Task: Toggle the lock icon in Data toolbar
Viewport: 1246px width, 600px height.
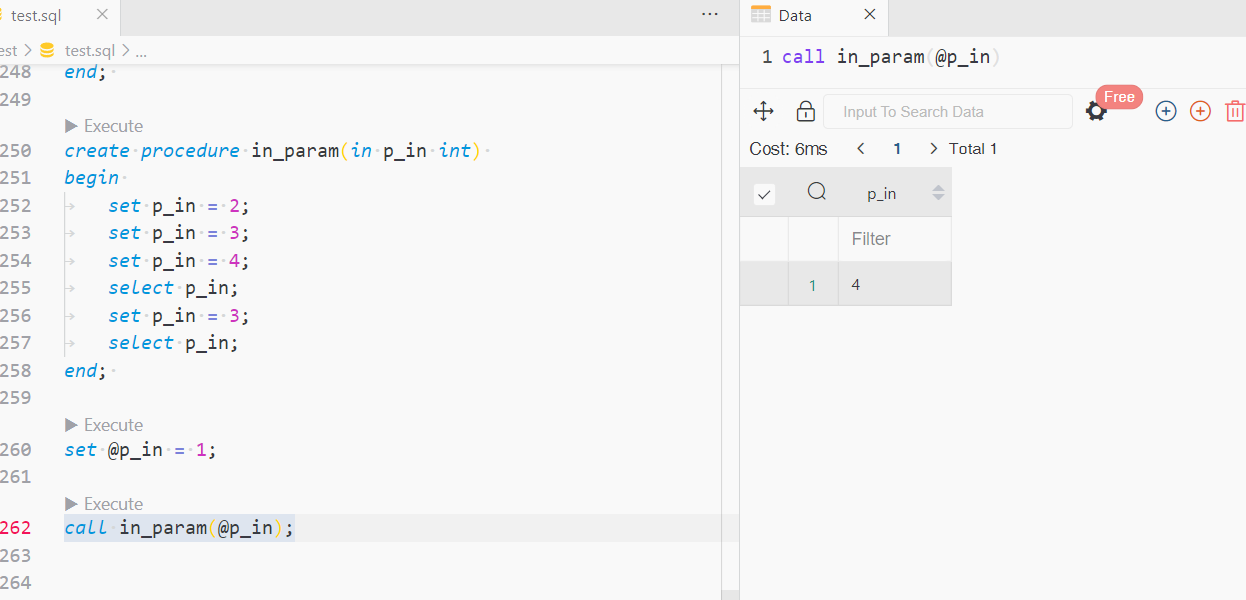Action: [805, 111]
